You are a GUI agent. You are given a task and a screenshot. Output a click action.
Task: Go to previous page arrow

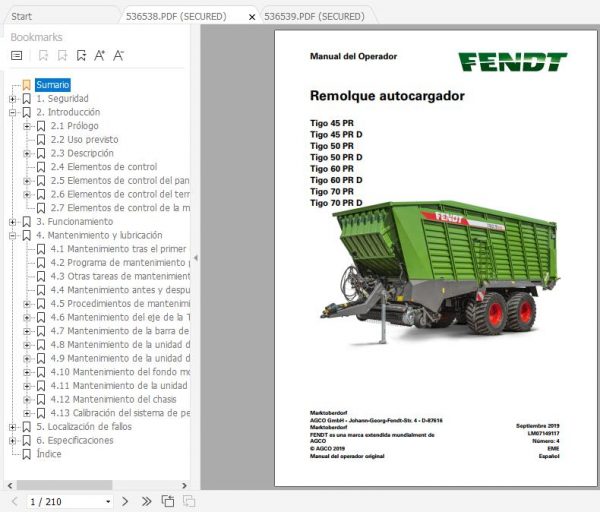[x=15, y=501]
